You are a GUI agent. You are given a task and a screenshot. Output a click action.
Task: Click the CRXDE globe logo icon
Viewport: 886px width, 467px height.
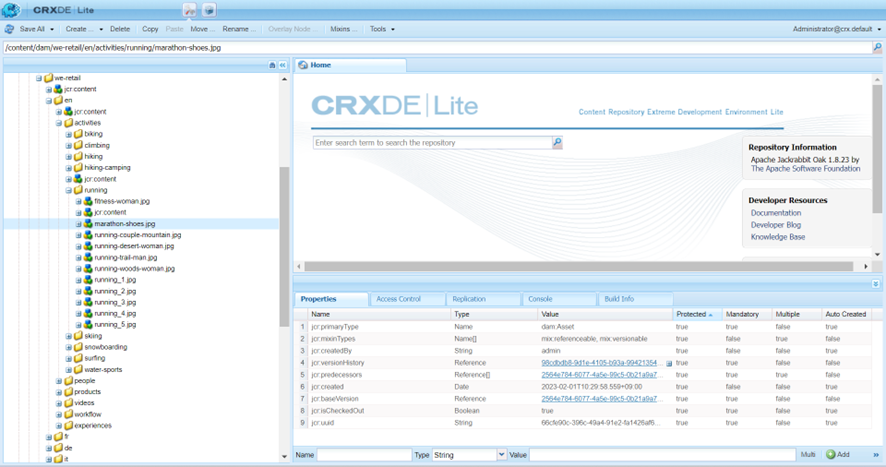[x=11, y=10]
